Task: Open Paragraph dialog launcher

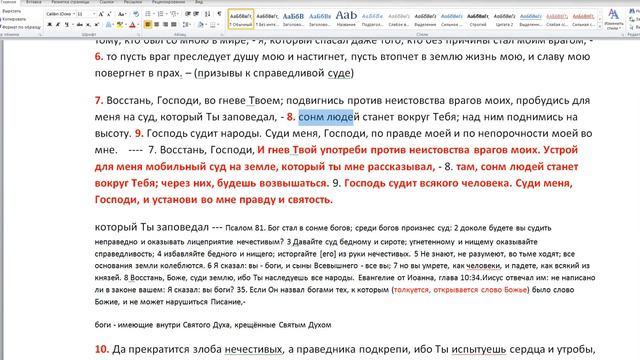Action: [222, 35]
